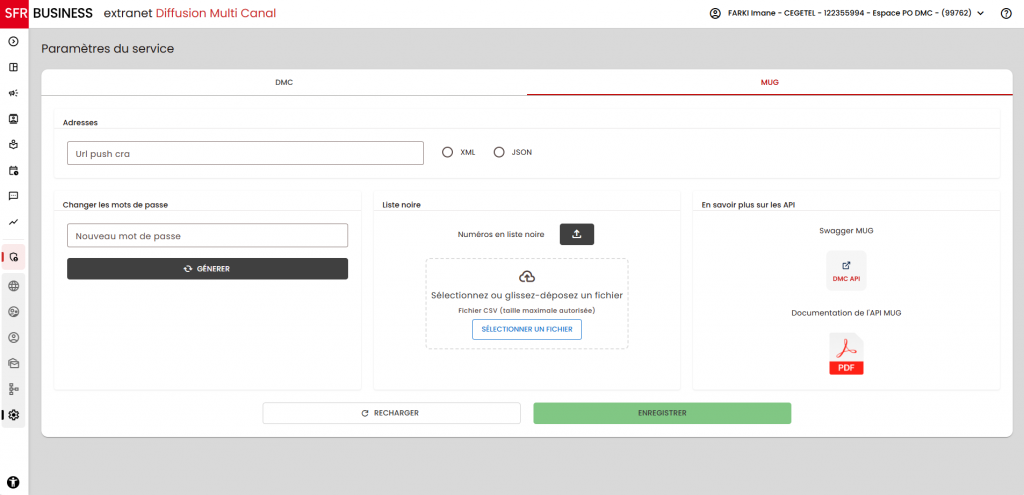
Task: Click the help question mark icon
Action: [x=1006, y=14]
